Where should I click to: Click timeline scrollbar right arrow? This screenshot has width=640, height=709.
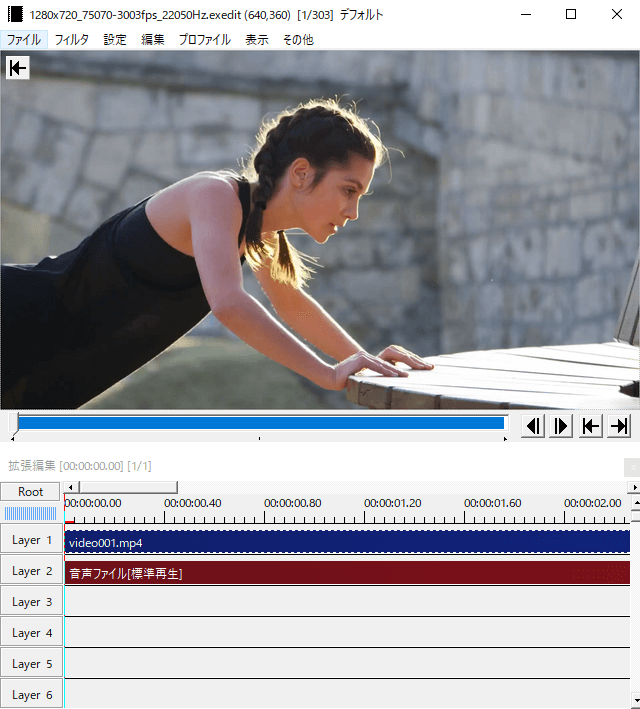(634, 487)
